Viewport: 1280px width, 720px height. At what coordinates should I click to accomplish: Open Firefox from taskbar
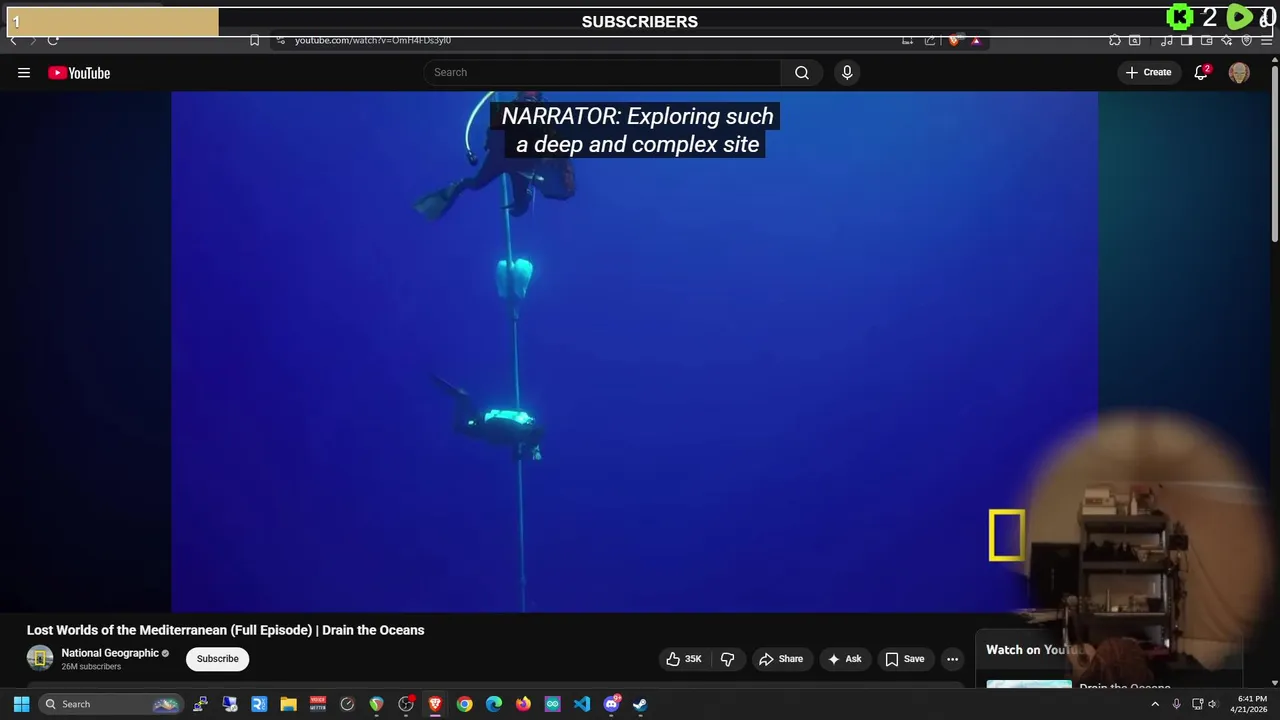(523, 704)
